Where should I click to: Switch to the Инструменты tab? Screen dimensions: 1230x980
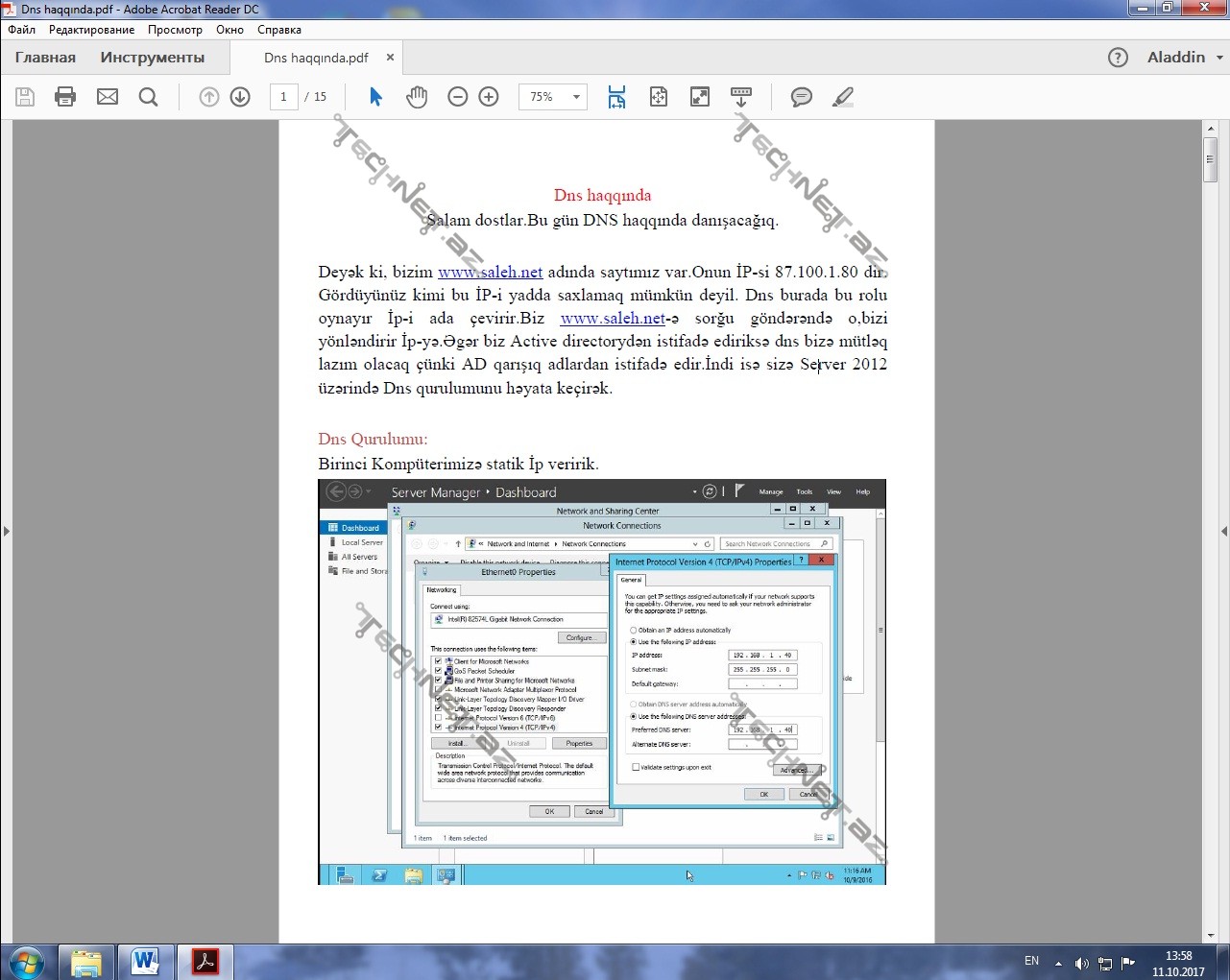(152, 58)
